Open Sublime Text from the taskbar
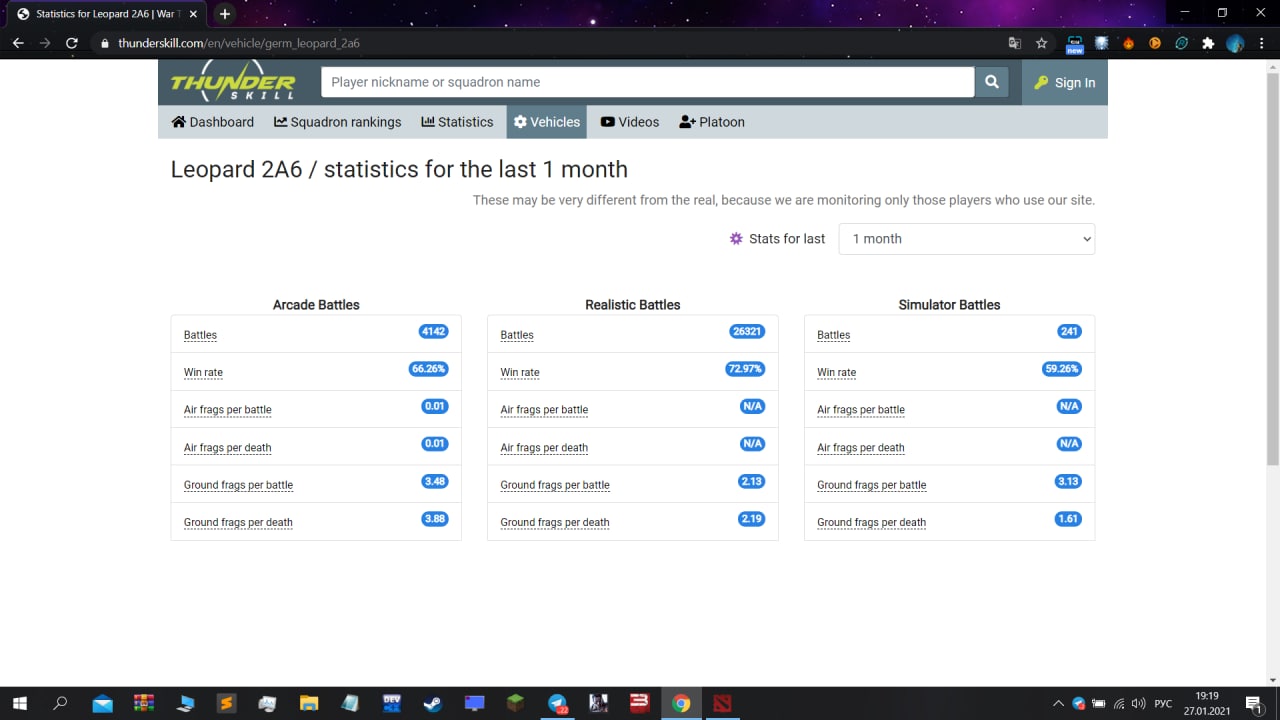The image size is (1280, 720). 227,703
